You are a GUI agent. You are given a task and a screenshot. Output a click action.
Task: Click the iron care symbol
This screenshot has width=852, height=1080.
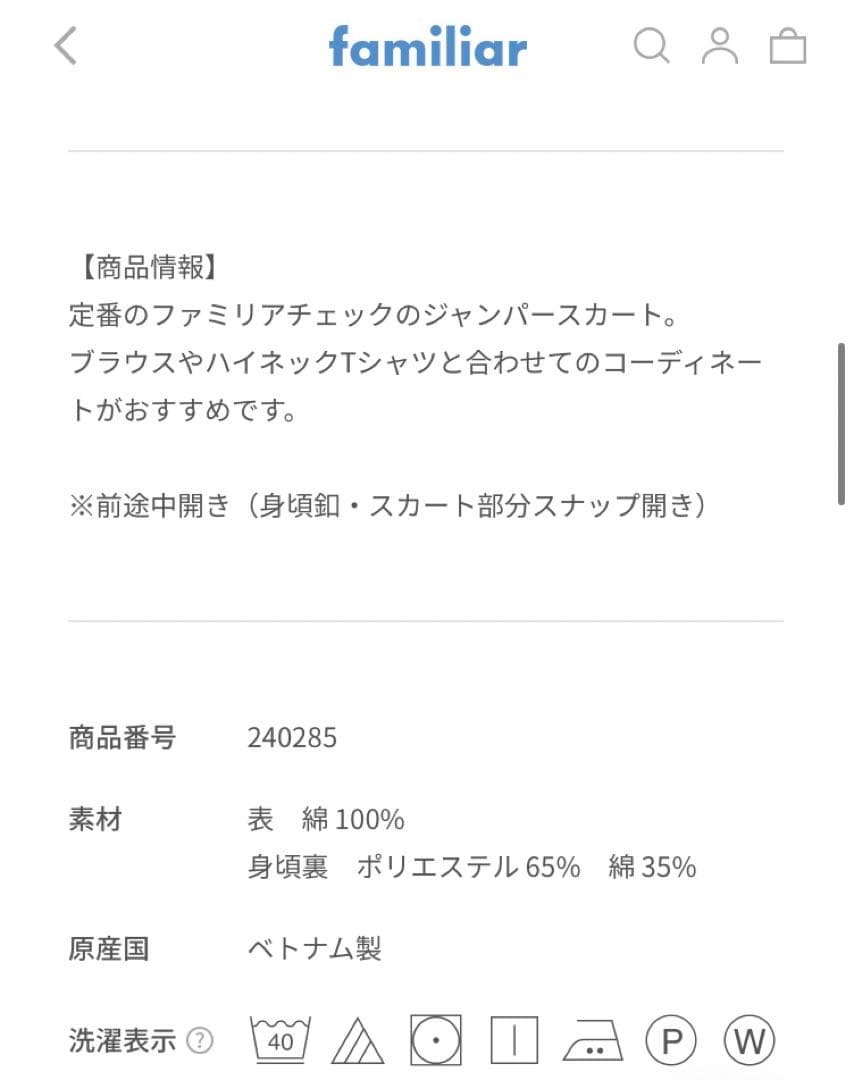pyautogui.click(x=593, y=1041)
